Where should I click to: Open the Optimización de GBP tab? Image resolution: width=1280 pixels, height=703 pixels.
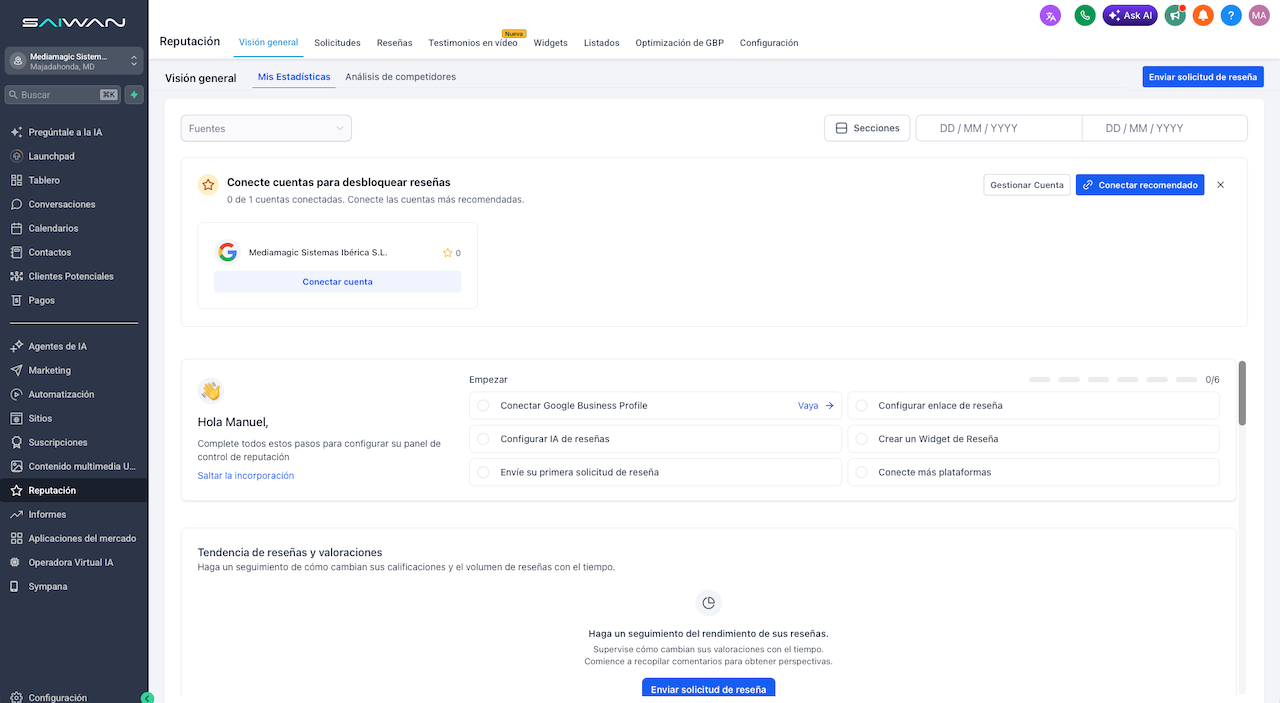coord(679,43)
